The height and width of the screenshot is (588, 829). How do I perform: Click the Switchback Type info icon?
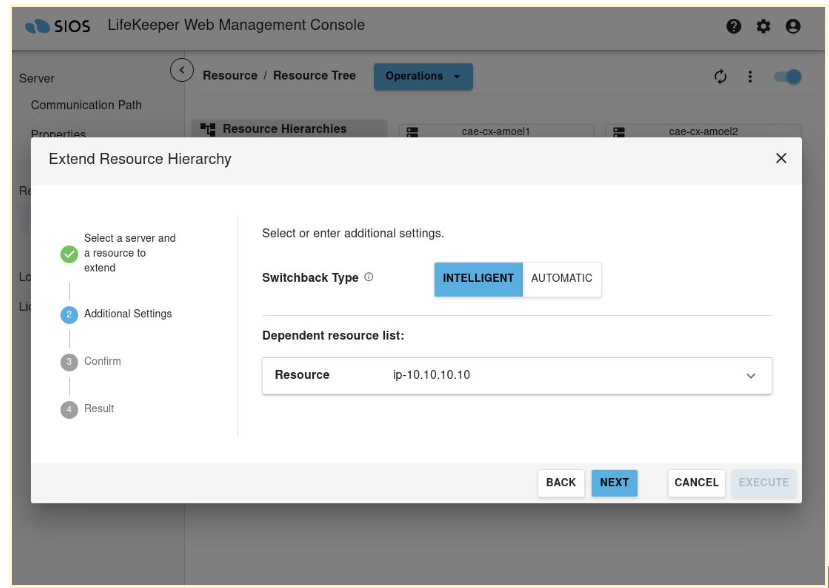coord(369,278)
